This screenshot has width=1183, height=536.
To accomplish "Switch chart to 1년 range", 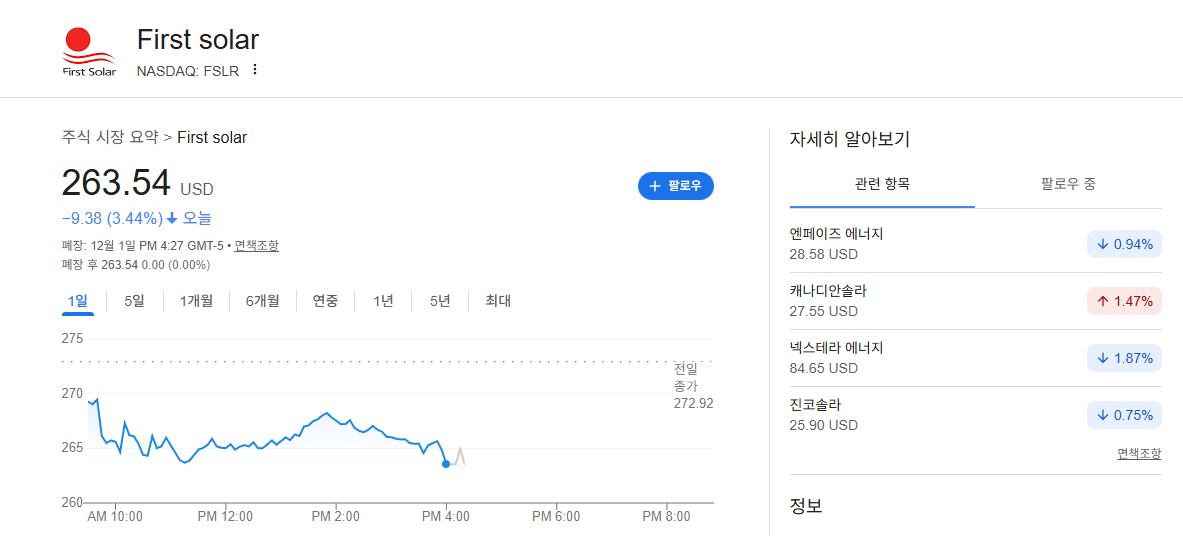I will point(383,301).
